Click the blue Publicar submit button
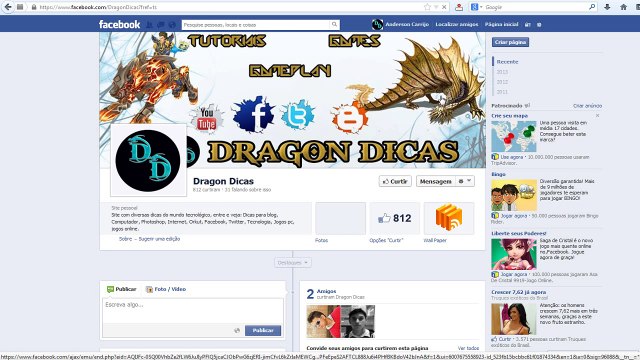640x360 pixels. point(263,330)
